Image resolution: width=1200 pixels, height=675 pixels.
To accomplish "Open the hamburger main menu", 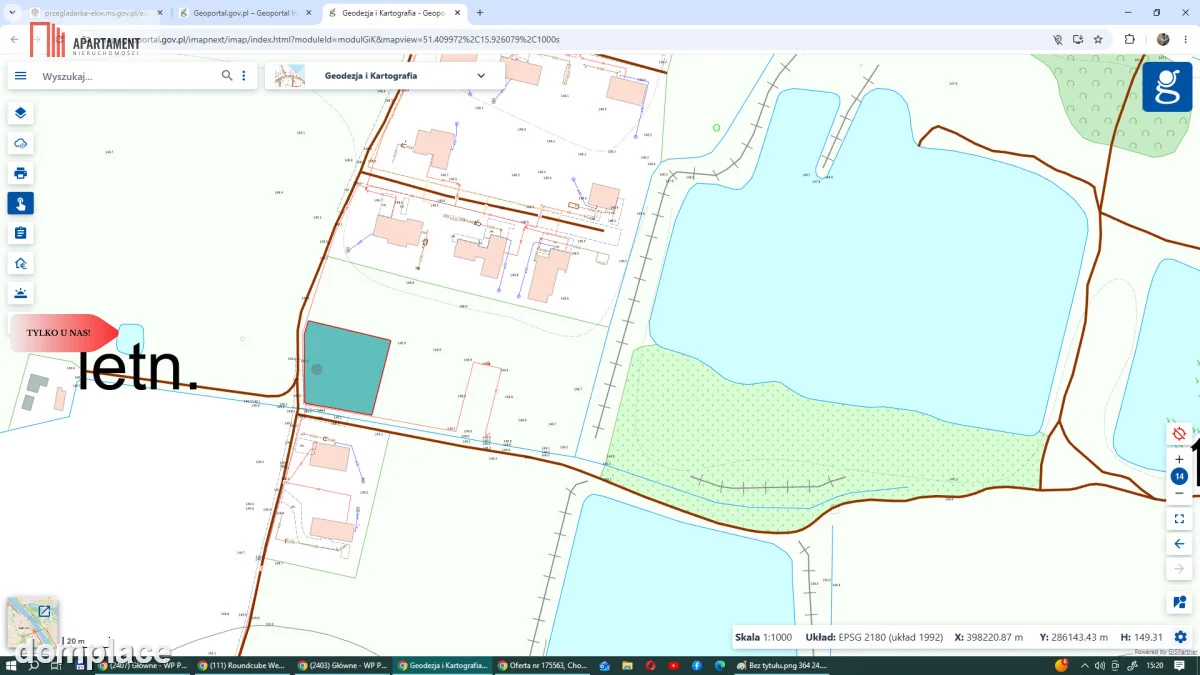I will [x=20, y=76].
